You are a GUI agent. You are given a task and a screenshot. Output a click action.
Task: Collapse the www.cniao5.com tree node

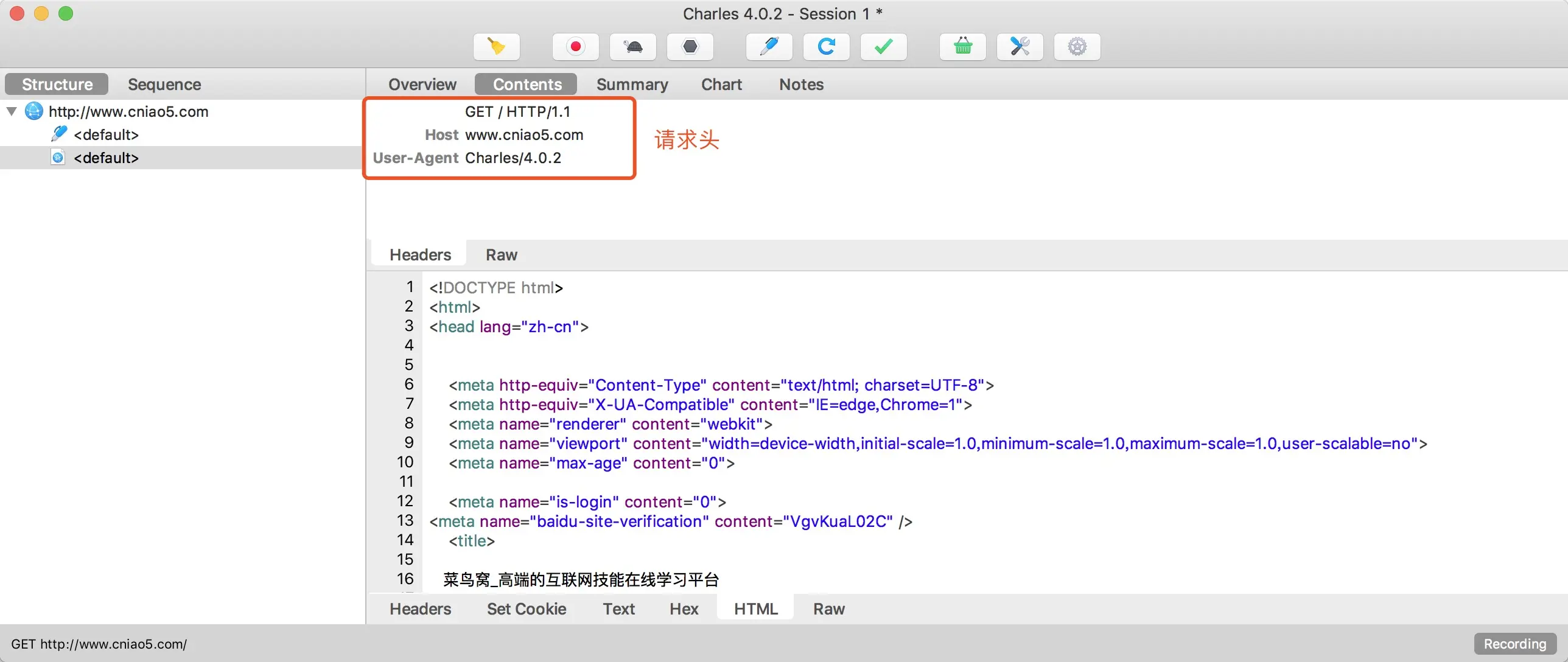(12, 111)
